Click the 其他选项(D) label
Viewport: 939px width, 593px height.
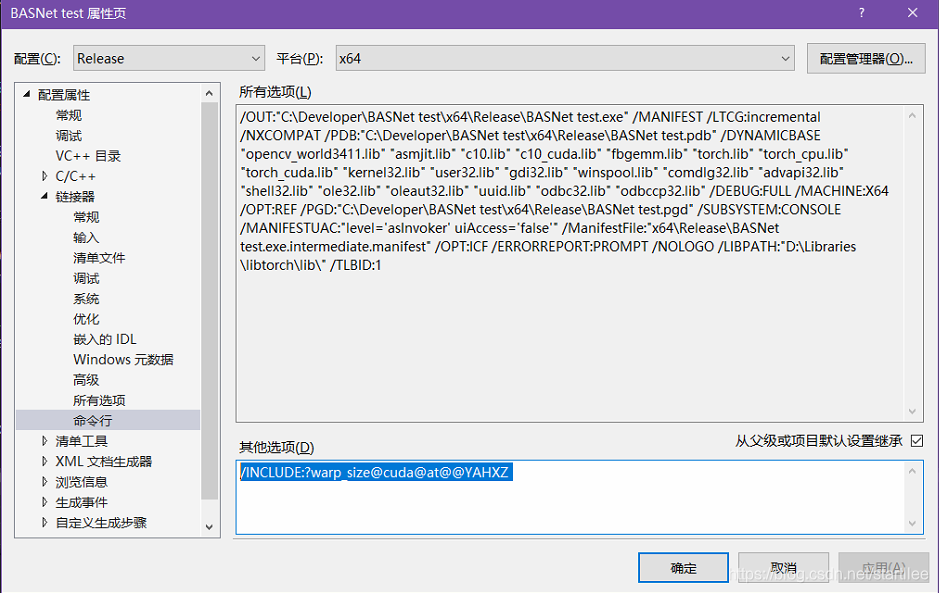click(x=277, y=447)
